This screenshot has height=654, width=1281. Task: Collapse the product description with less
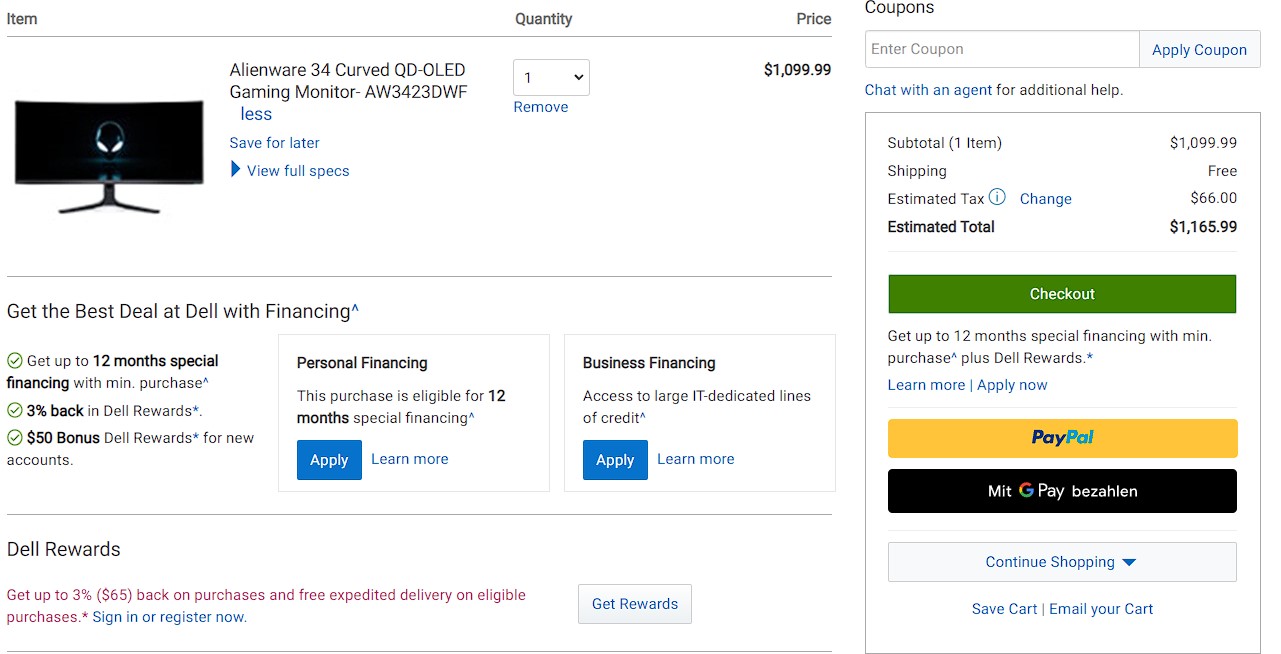[x=256, y=115]
